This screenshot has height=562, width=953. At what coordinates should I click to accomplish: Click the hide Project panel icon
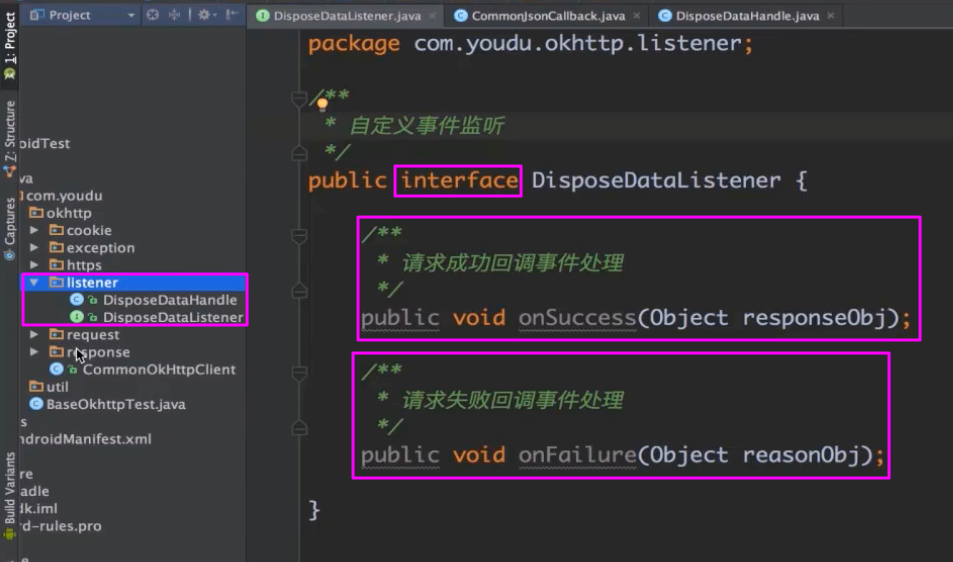(232, 15)
